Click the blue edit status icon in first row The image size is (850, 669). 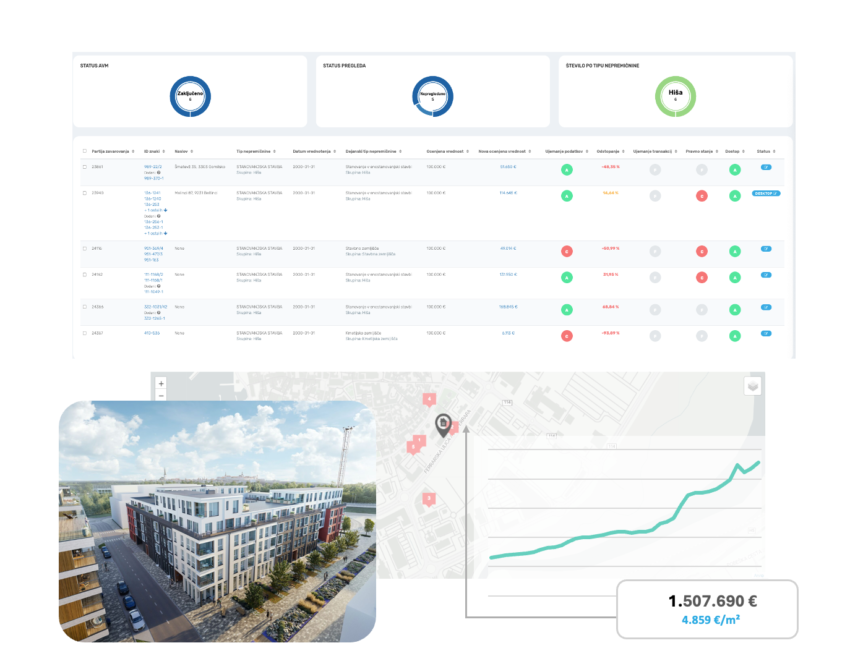[766, 167]
